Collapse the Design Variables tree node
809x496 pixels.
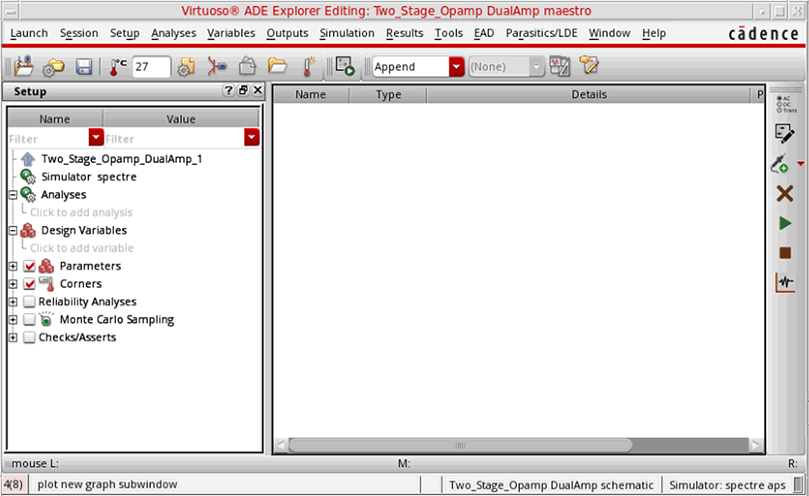click(13, 230)
